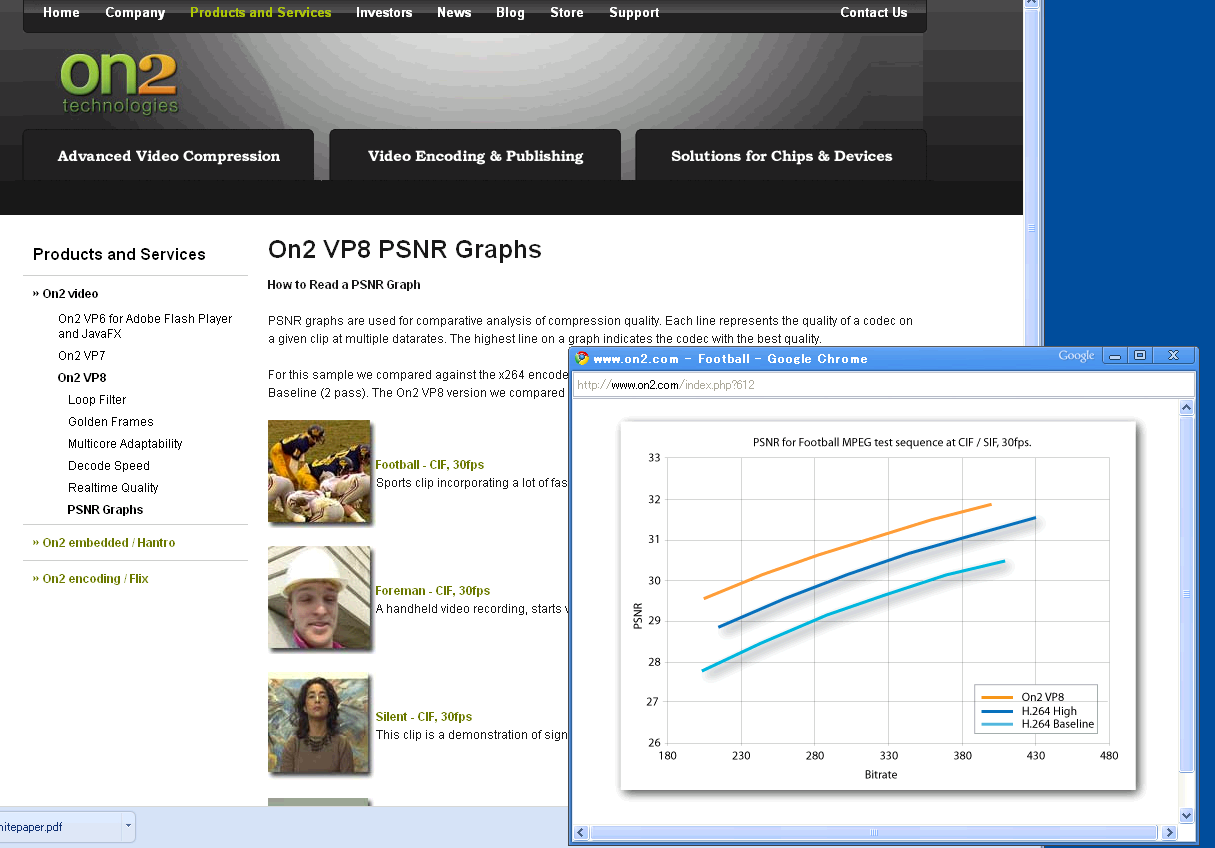Click the Football popup window title text

point(730,359)
